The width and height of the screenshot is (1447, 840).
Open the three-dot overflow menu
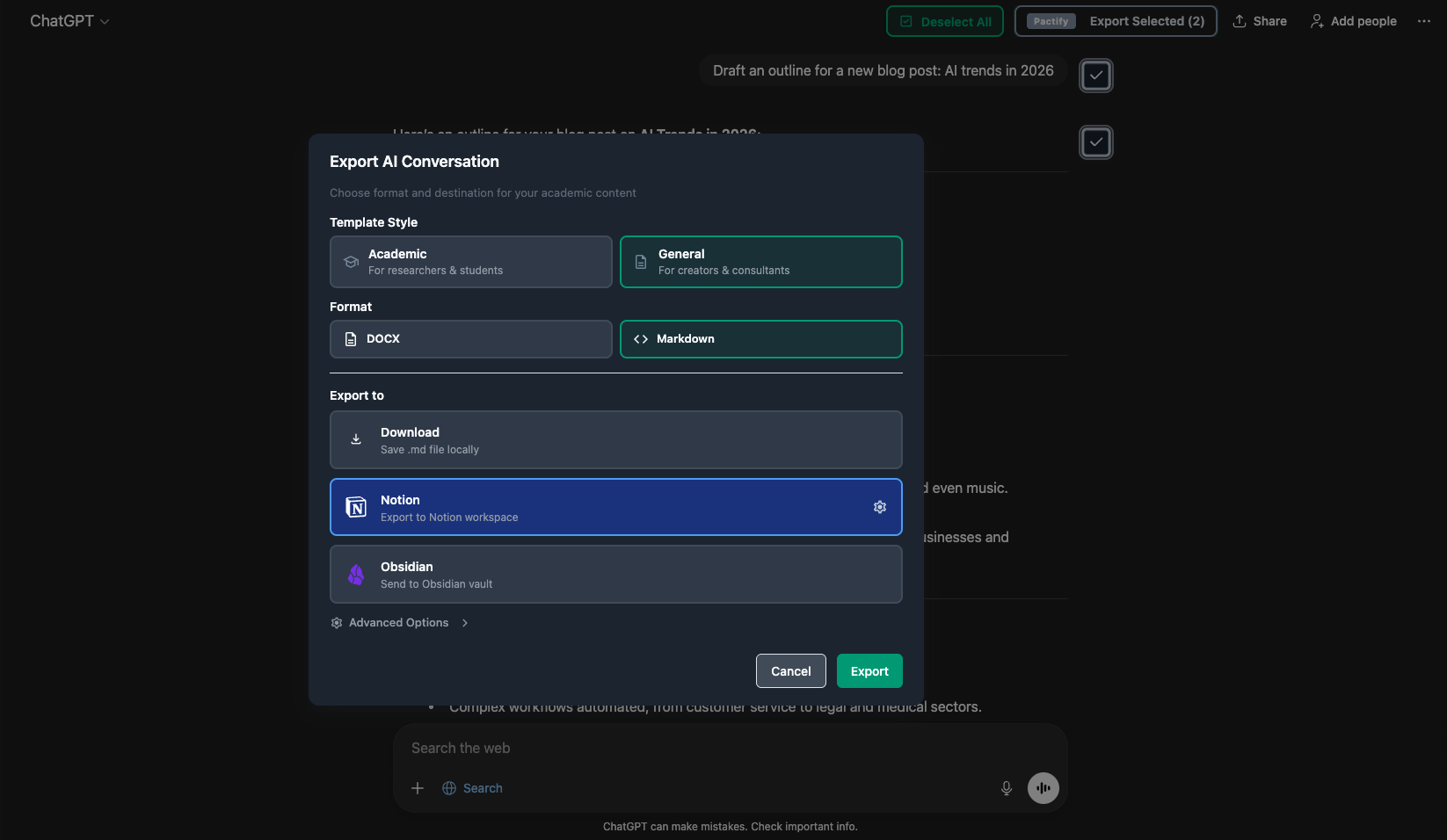(1424, 20)
